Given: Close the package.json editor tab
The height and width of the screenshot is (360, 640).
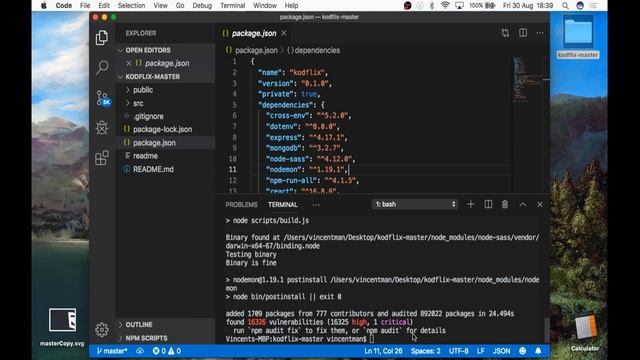Looking at the screenshot, I should [x=284, y=33].
